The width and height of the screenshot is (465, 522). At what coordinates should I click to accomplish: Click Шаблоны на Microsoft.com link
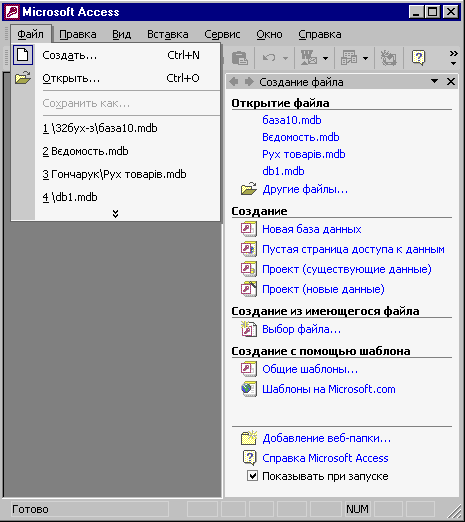[x=329, y=389]
